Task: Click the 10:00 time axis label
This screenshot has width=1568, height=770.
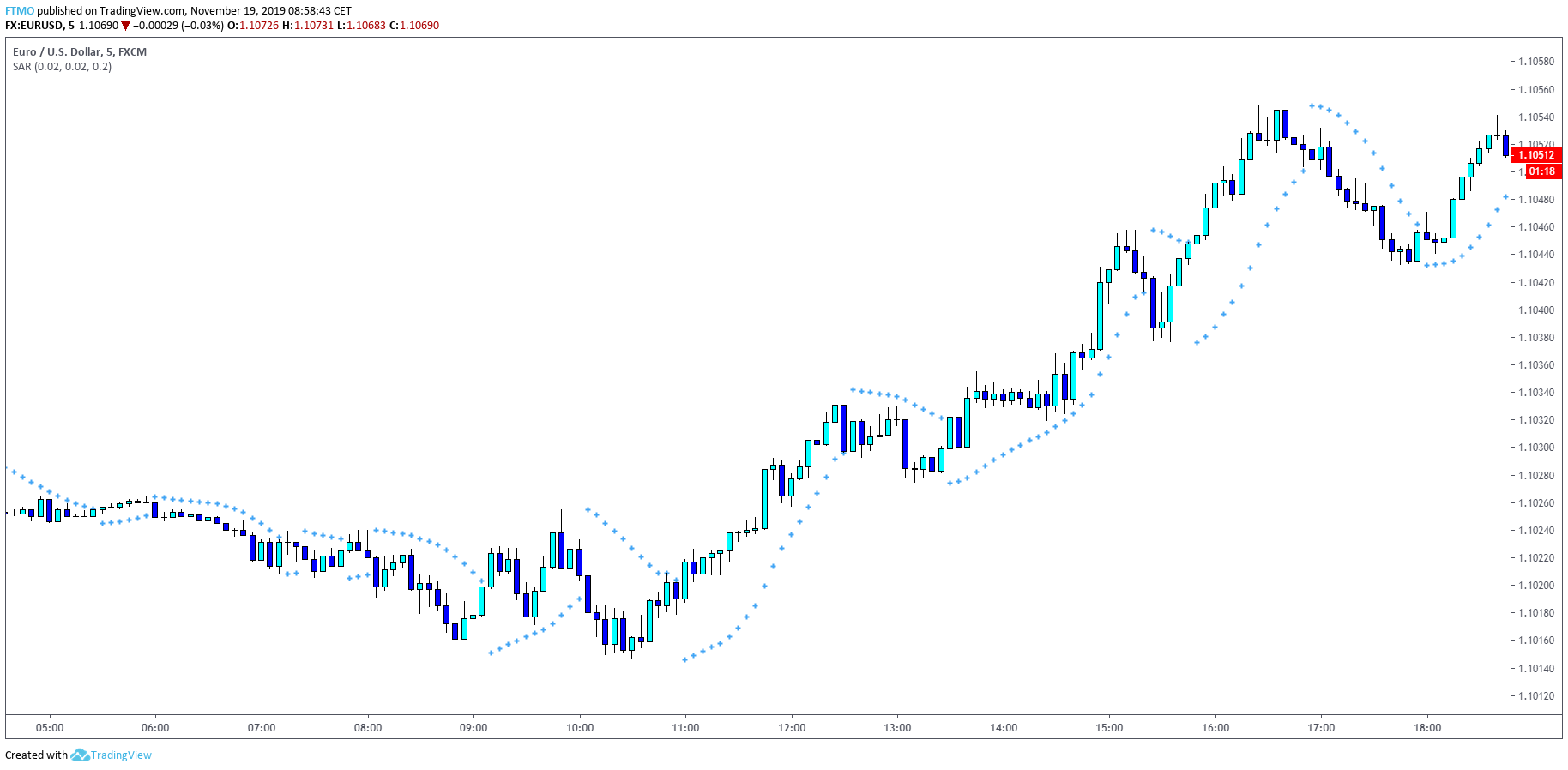Action: coord(580,727)
